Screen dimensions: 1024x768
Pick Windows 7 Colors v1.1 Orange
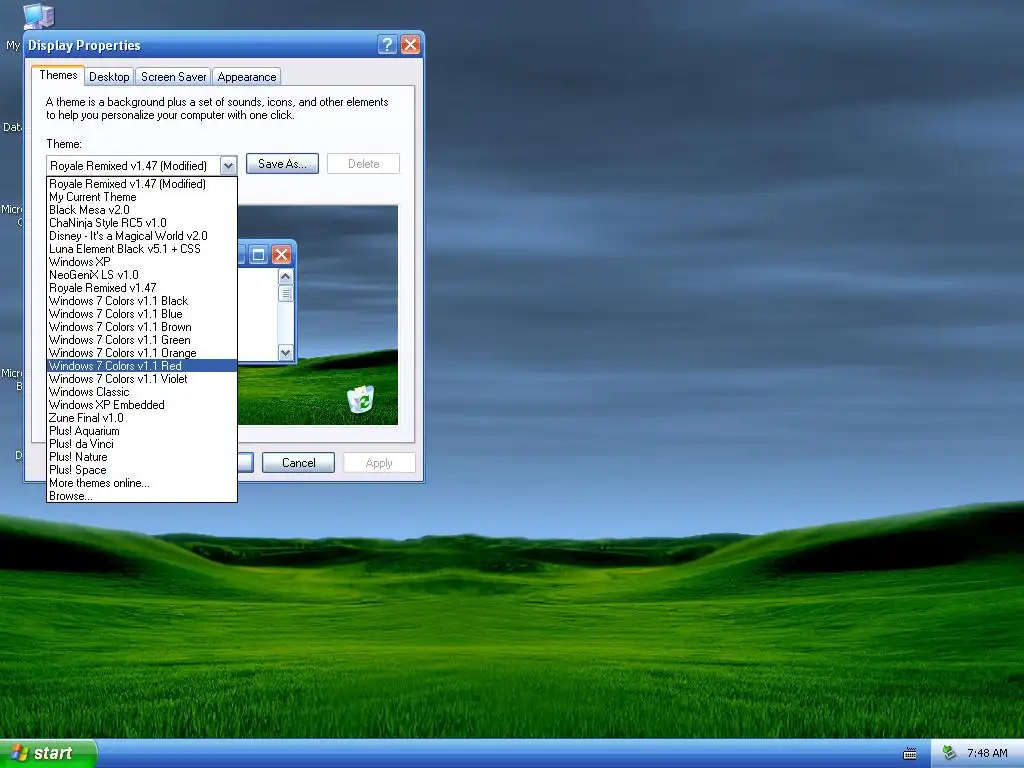(142, 353)
